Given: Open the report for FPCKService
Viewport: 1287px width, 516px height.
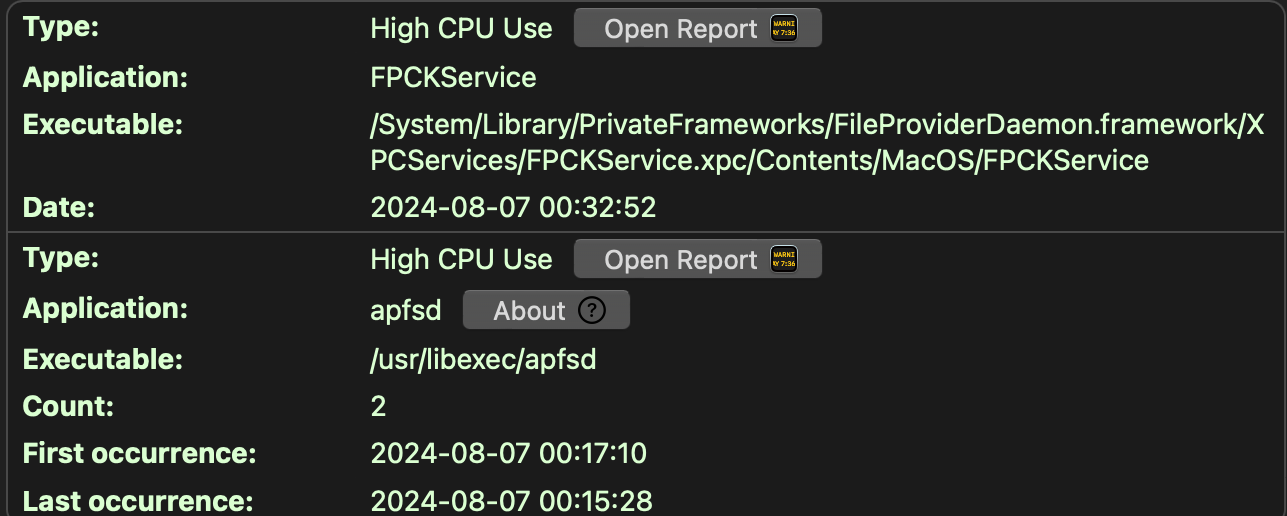Looking at the screenshot, I should (x=680, y=29).
